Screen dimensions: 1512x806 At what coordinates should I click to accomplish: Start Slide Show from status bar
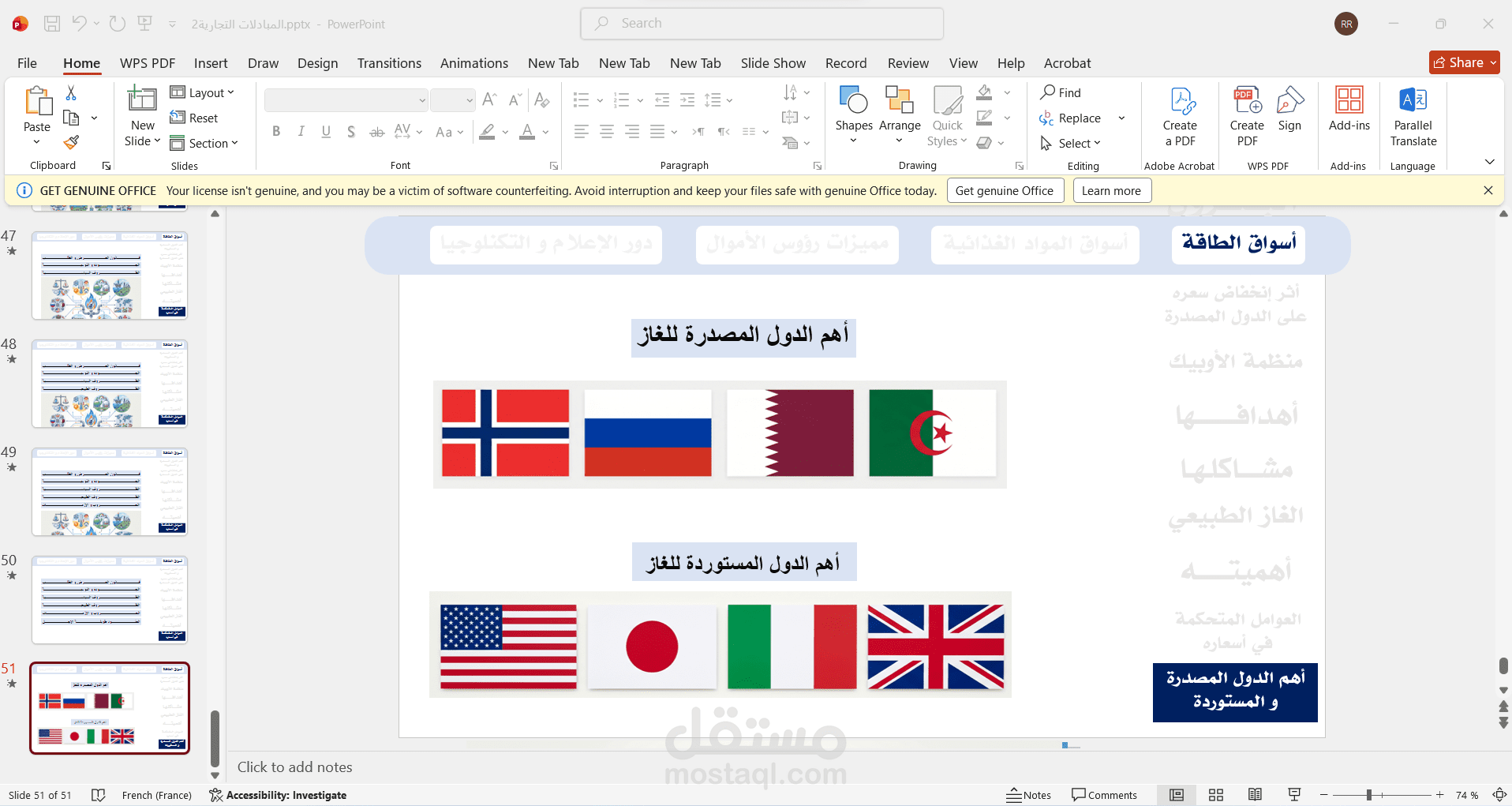pyautogui.click(x=1294, y=795)
